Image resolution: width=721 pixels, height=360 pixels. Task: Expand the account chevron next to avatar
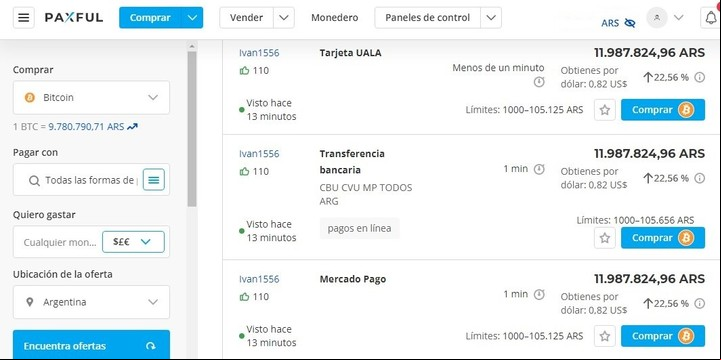[678, 18]
